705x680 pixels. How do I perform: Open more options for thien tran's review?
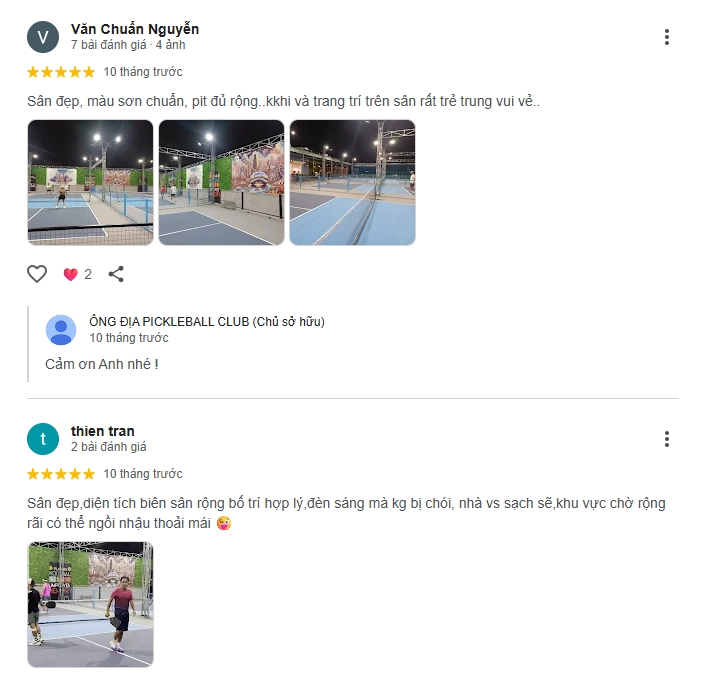pyautogui.click(x=667, y=439)
